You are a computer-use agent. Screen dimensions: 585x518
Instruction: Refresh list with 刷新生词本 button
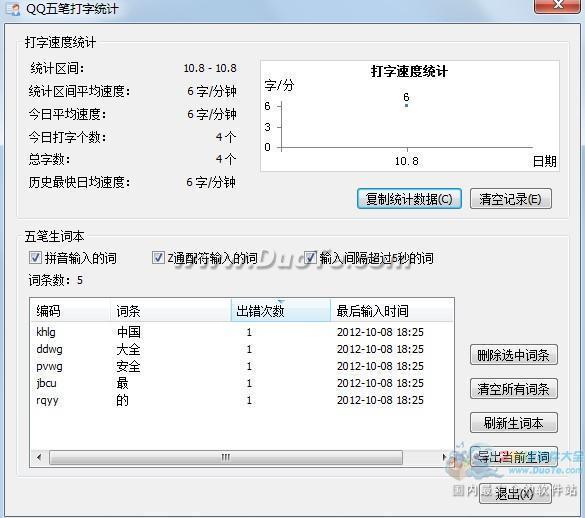(513, 423)
